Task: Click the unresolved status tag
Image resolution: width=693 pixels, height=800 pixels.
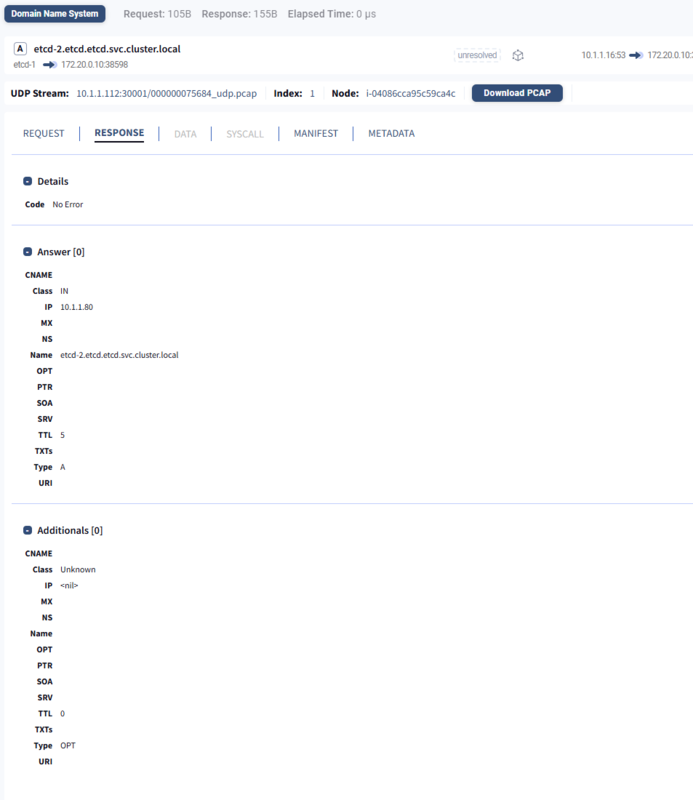Action: tap(477, 55)
